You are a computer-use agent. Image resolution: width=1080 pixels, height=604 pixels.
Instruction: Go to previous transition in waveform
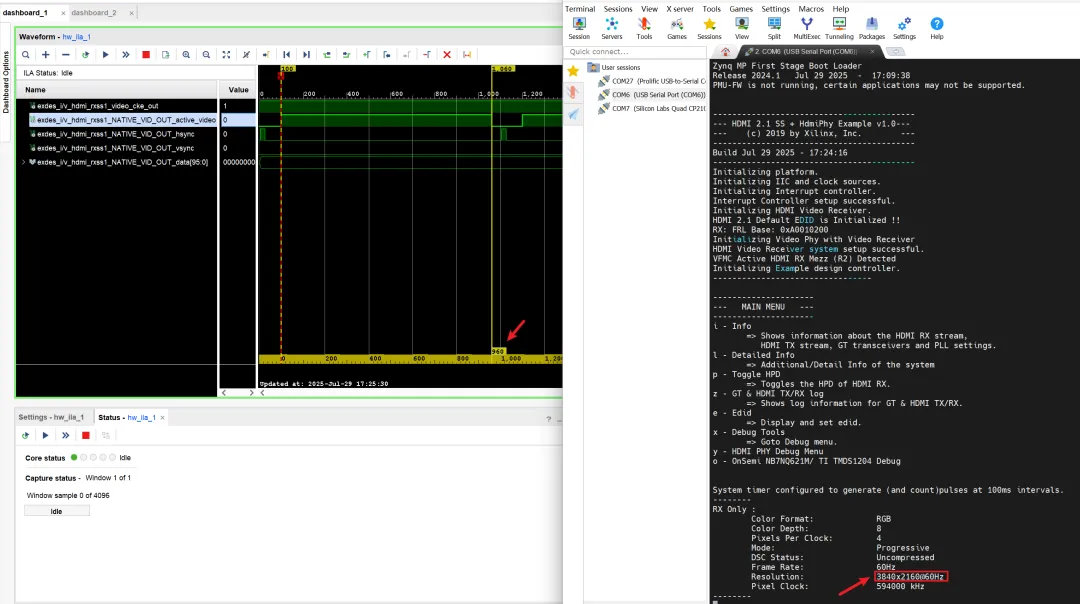(x=326, y=54)
